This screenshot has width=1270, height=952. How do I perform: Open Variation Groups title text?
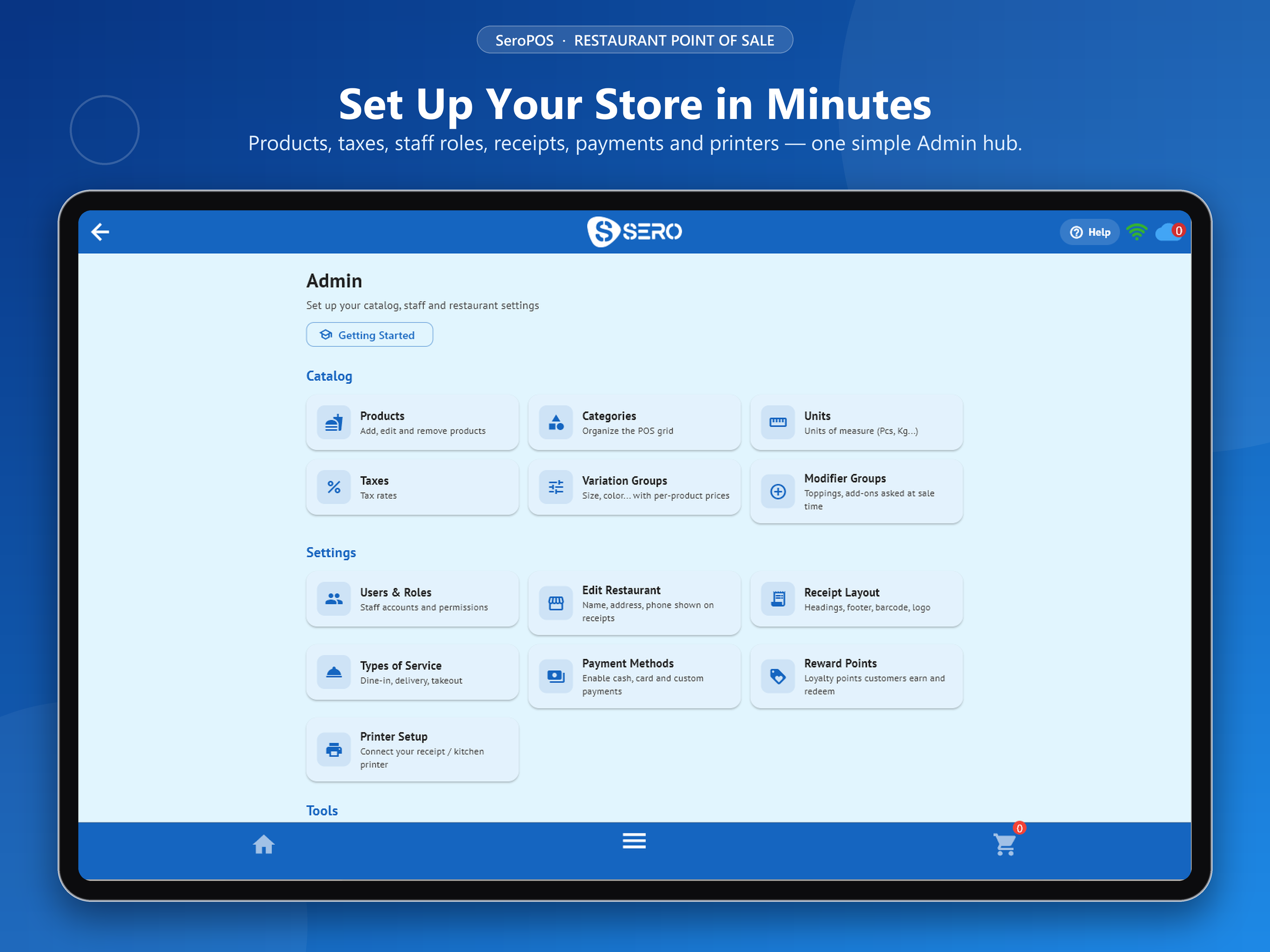[x=624, y=481]
